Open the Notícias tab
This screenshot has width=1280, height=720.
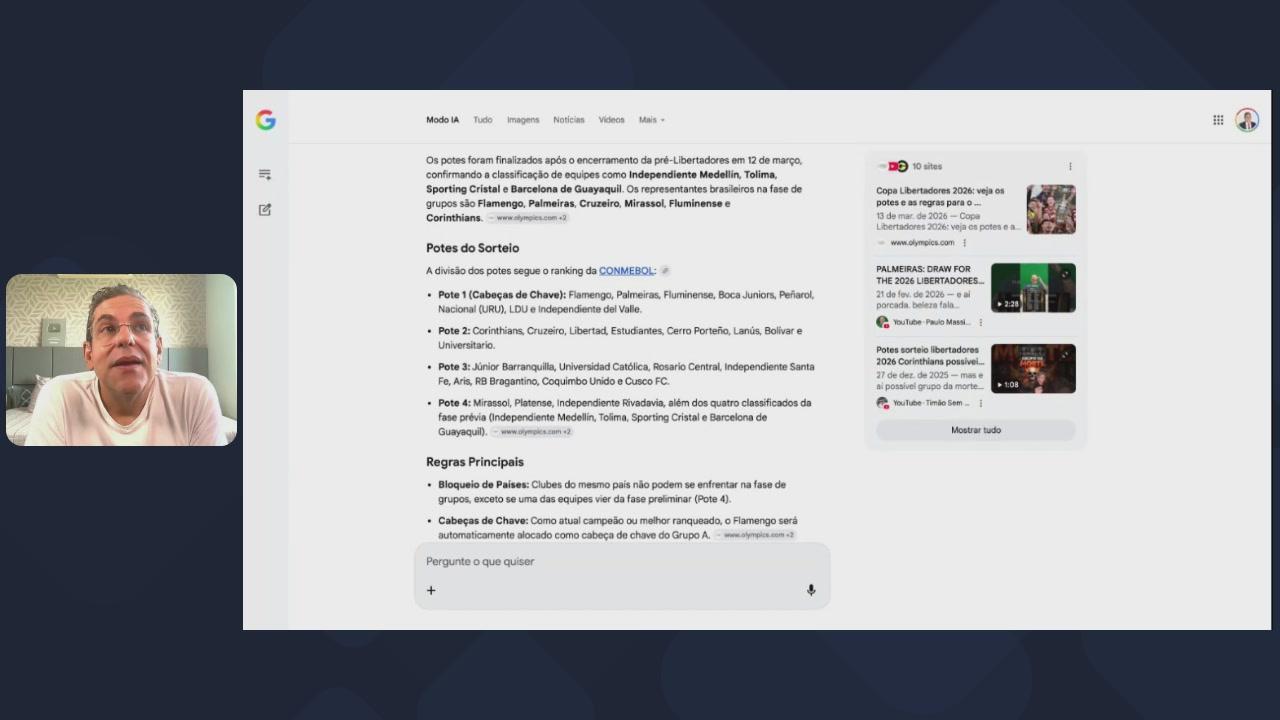(x=569, y=120)
